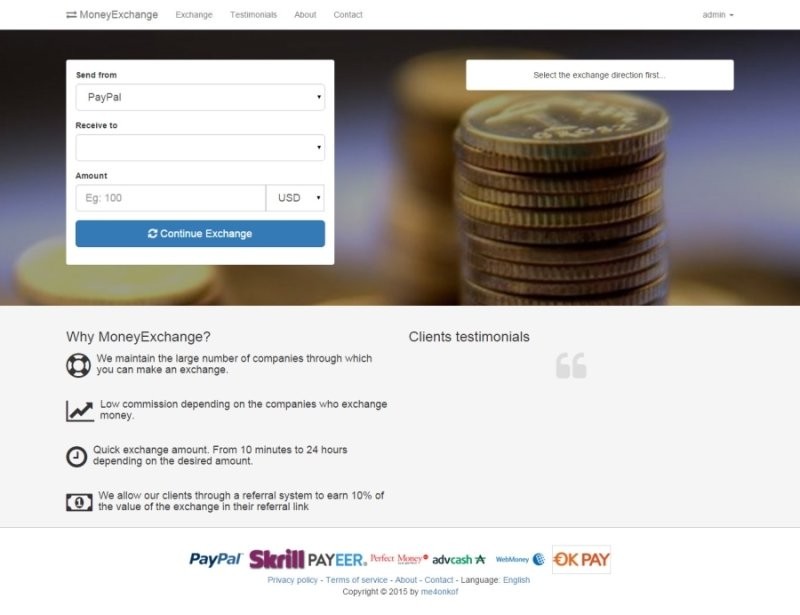Click the Perfect Money logo

pos(399,559)
